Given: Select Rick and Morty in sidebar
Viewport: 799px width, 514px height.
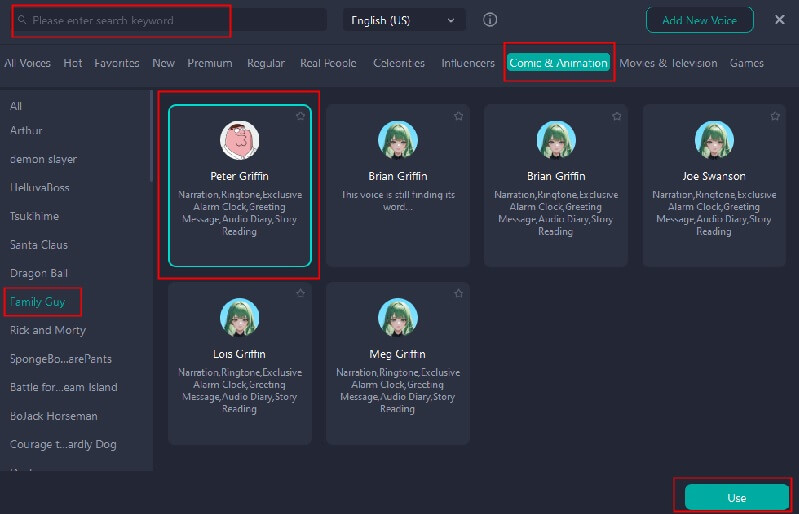Looking at the screenshot, I should [x=47, y=330].
